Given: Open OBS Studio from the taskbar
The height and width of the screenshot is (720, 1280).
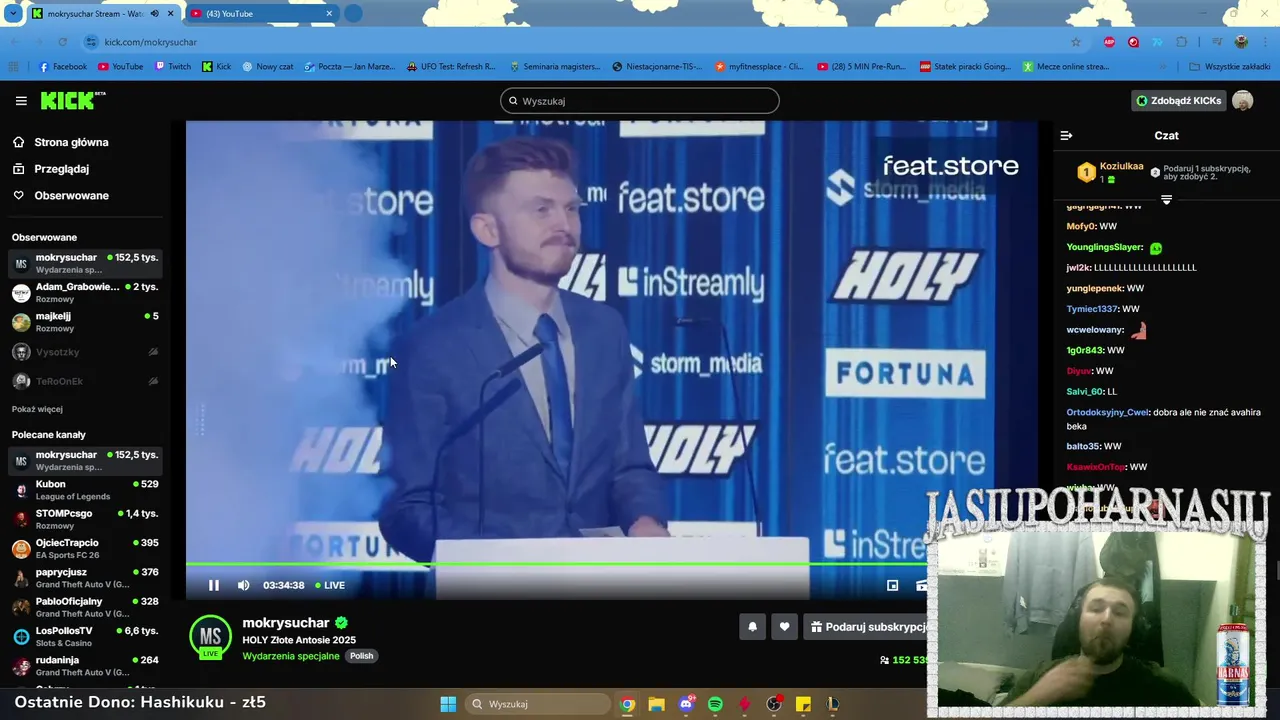Looking at the screenshot, I should click(774, 704).
